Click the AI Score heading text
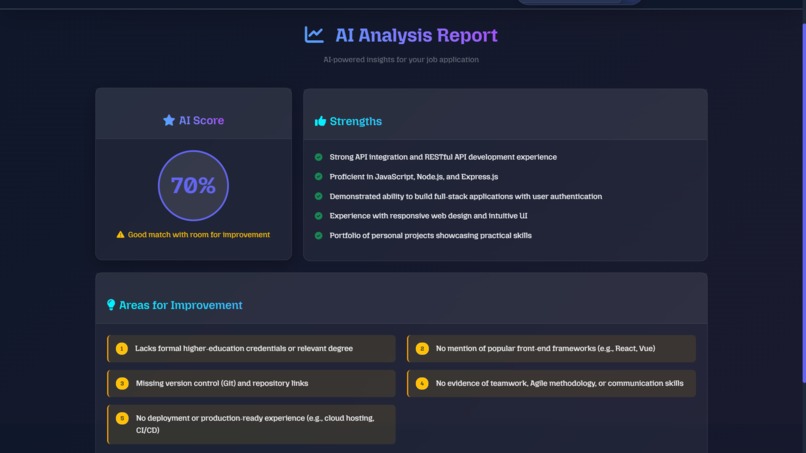This screenshot has height=453, width=806. point(202,120)
